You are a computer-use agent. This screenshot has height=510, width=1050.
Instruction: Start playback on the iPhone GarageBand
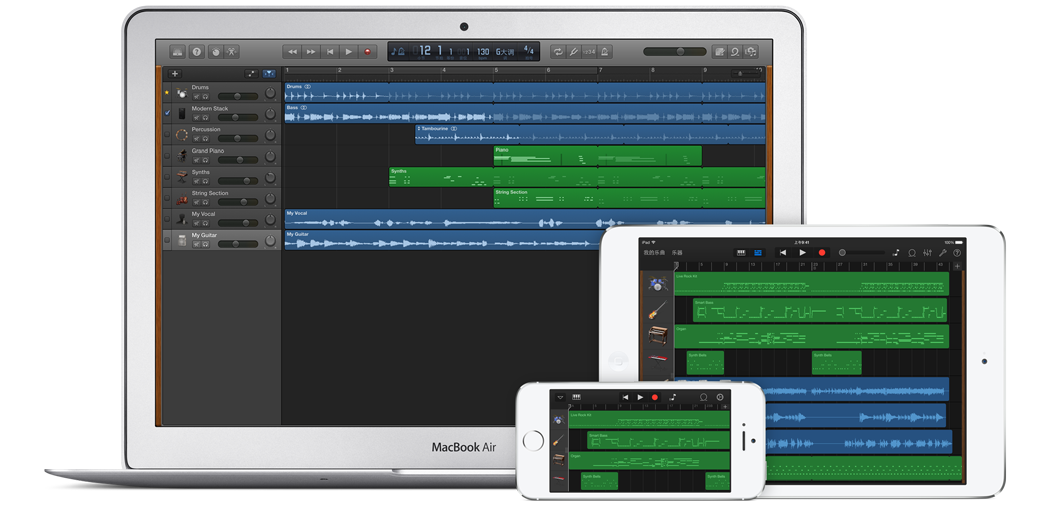(640, 397)
